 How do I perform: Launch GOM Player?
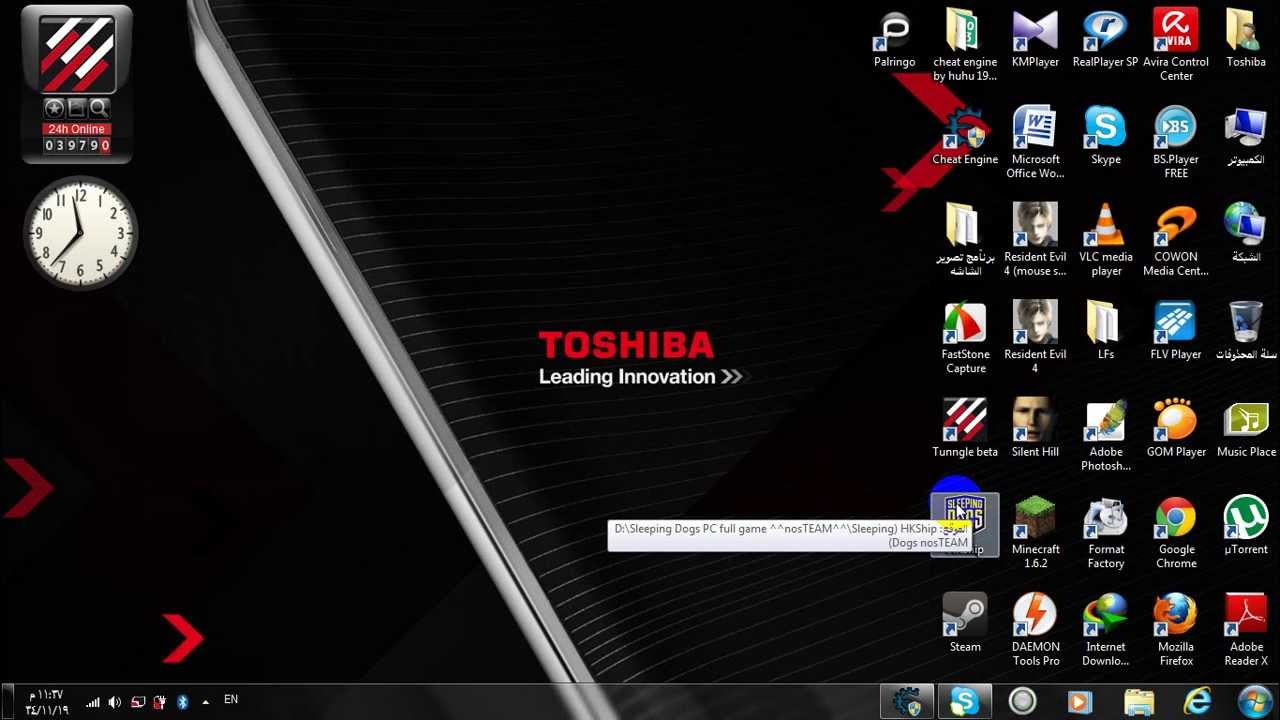1176,428
